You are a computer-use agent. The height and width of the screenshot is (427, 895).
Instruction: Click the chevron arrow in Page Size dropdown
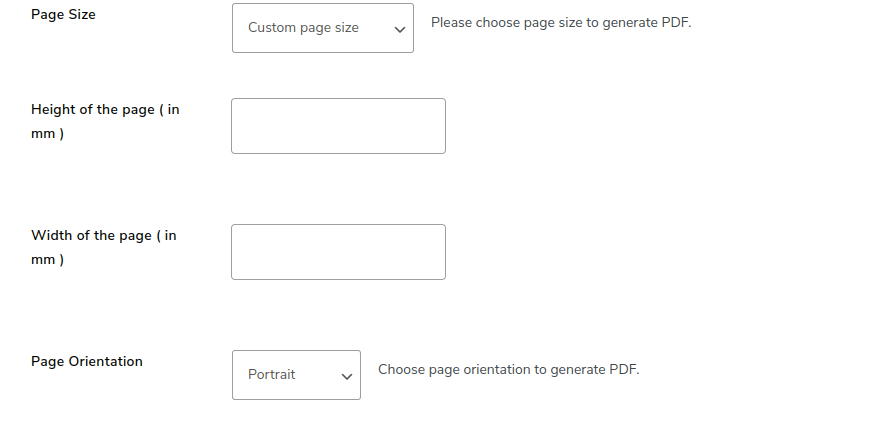point(400,29)
